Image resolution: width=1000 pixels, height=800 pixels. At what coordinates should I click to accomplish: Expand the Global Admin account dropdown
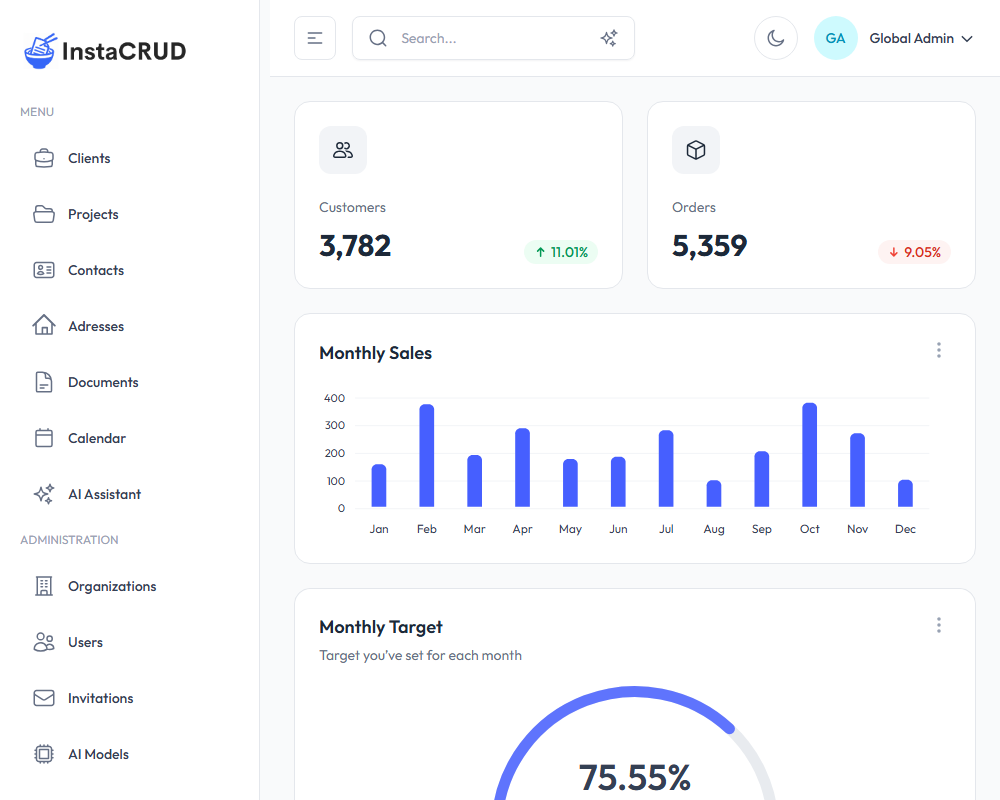point(920,38)
